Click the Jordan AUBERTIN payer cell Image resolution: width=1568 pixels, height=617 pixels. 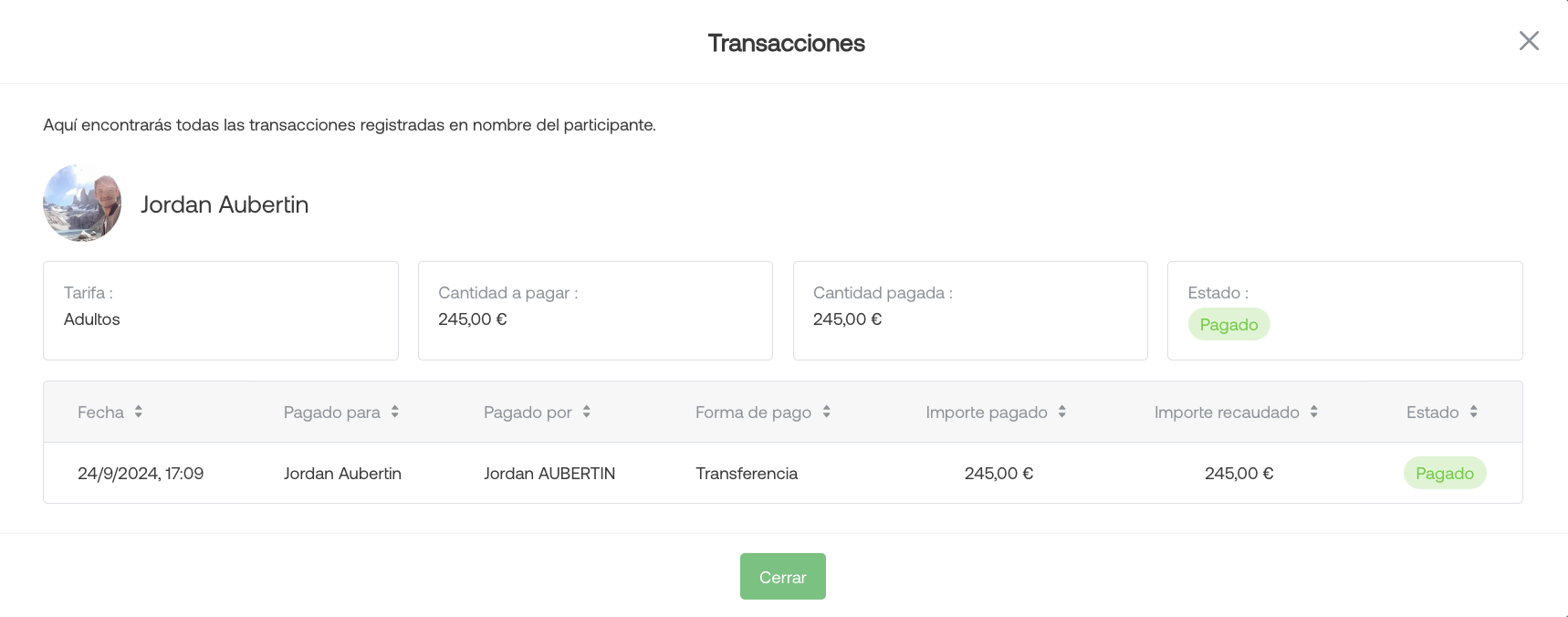pyautogui.click(x=549, y=473)
